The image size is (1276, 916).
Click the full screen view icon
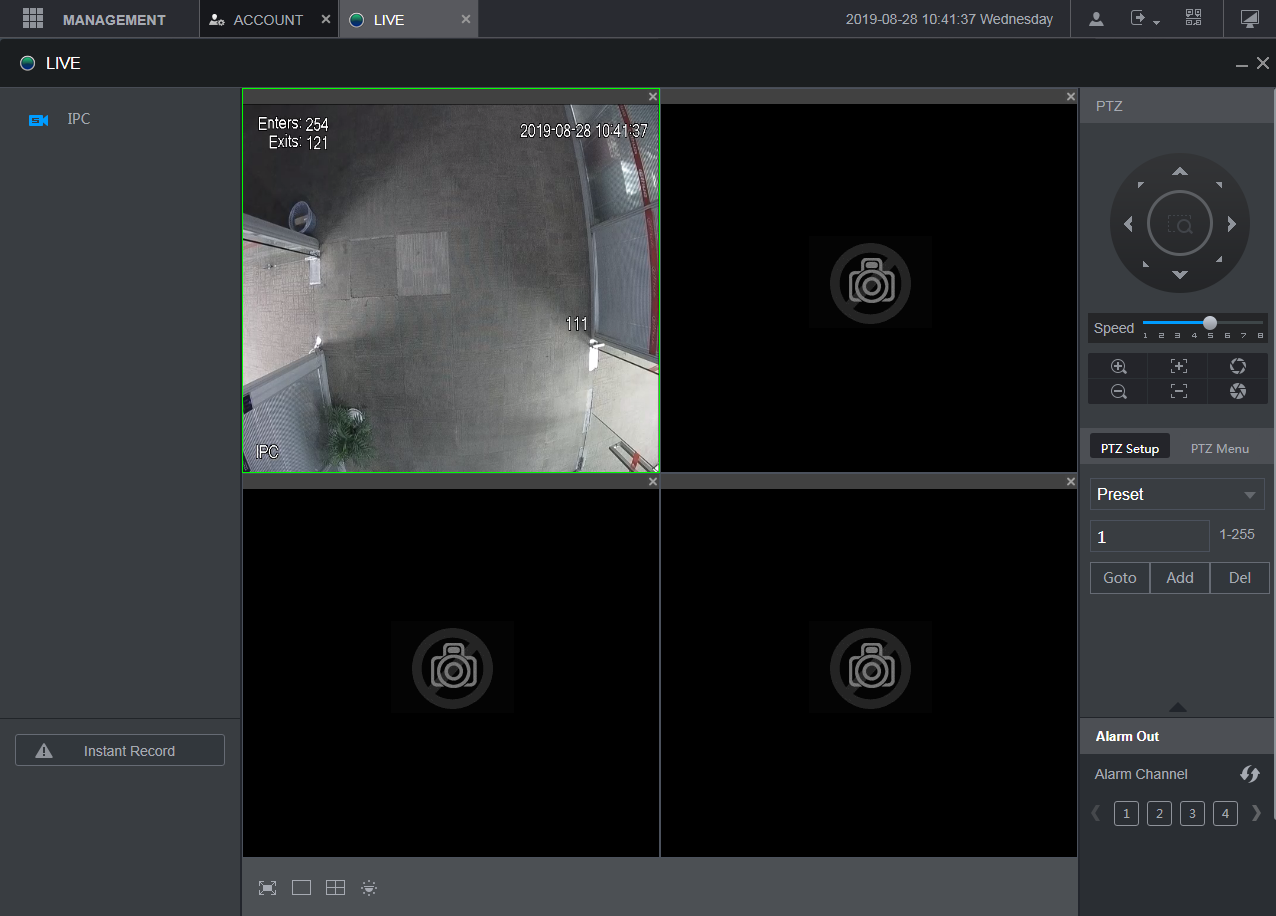coord(267,888)
